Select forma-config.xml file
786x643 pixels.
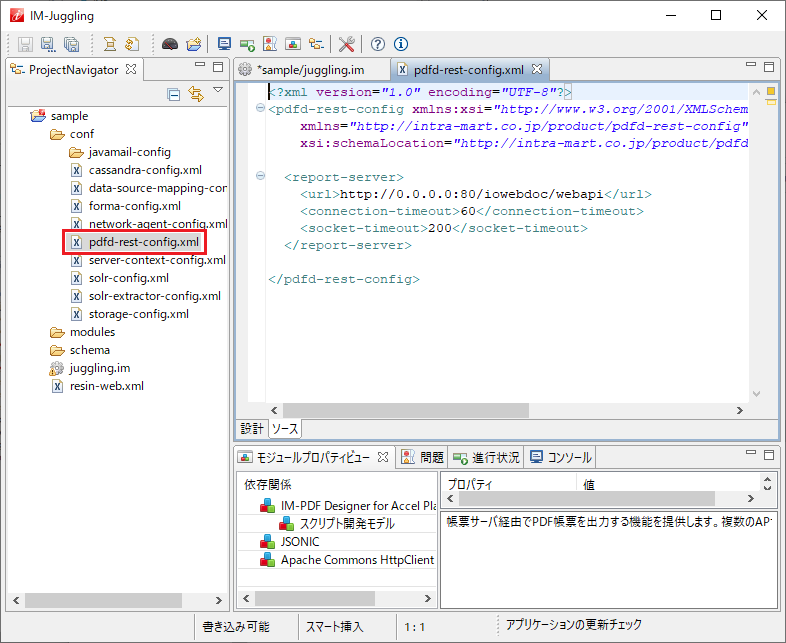[134, 206]
